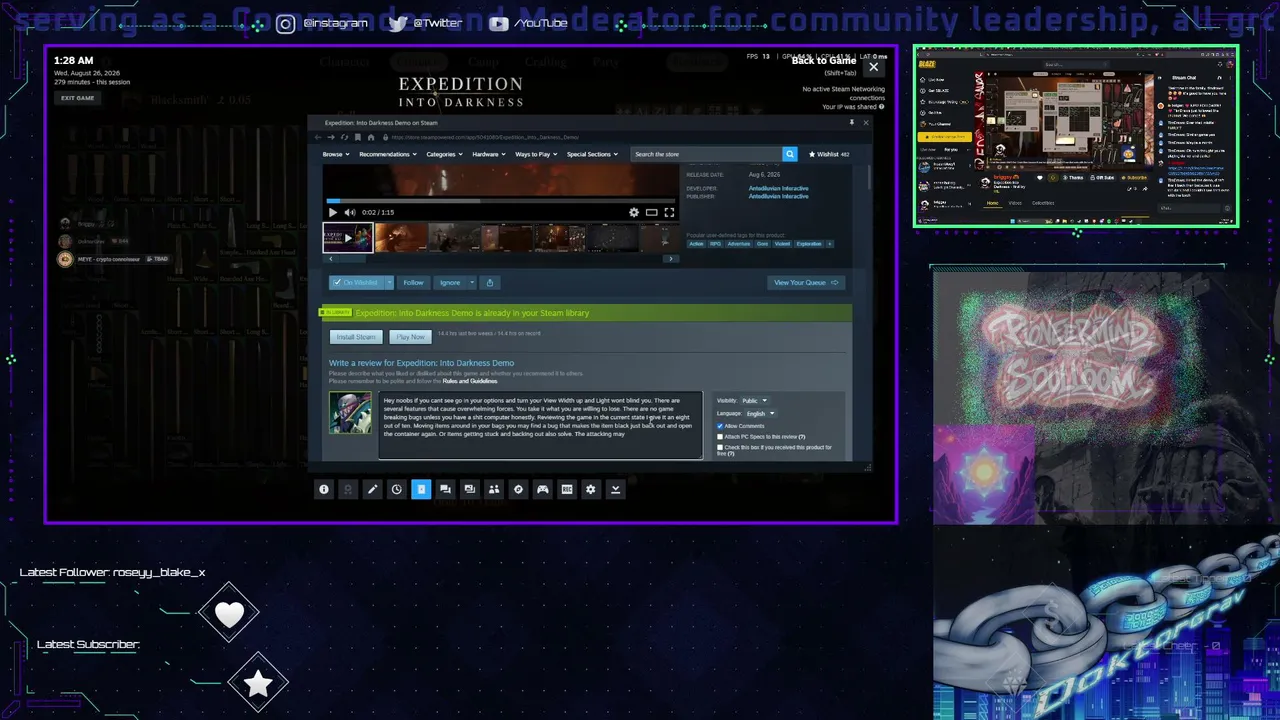The image size is (1280, 720).
Task: Select the first trailer thumbnail
Action: coord(347,238)
